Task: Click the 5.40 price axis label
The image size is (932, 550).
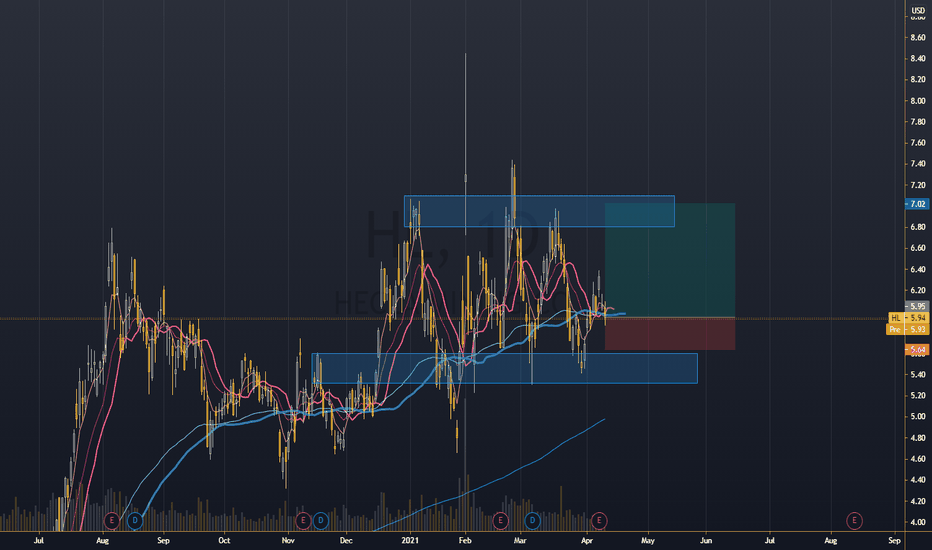Action: pyautogui.click(x=918, y=375)
